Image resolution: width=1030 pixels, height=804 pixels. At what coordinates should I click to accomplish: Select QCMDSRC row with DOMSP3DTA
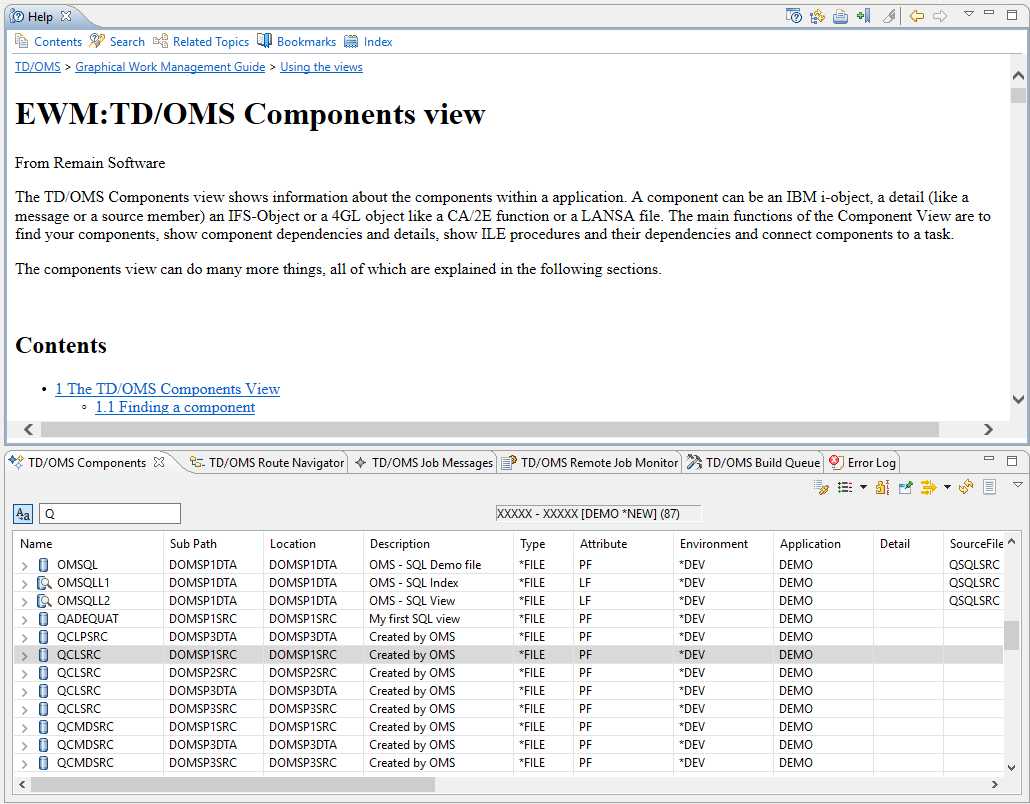pos(508,745)
